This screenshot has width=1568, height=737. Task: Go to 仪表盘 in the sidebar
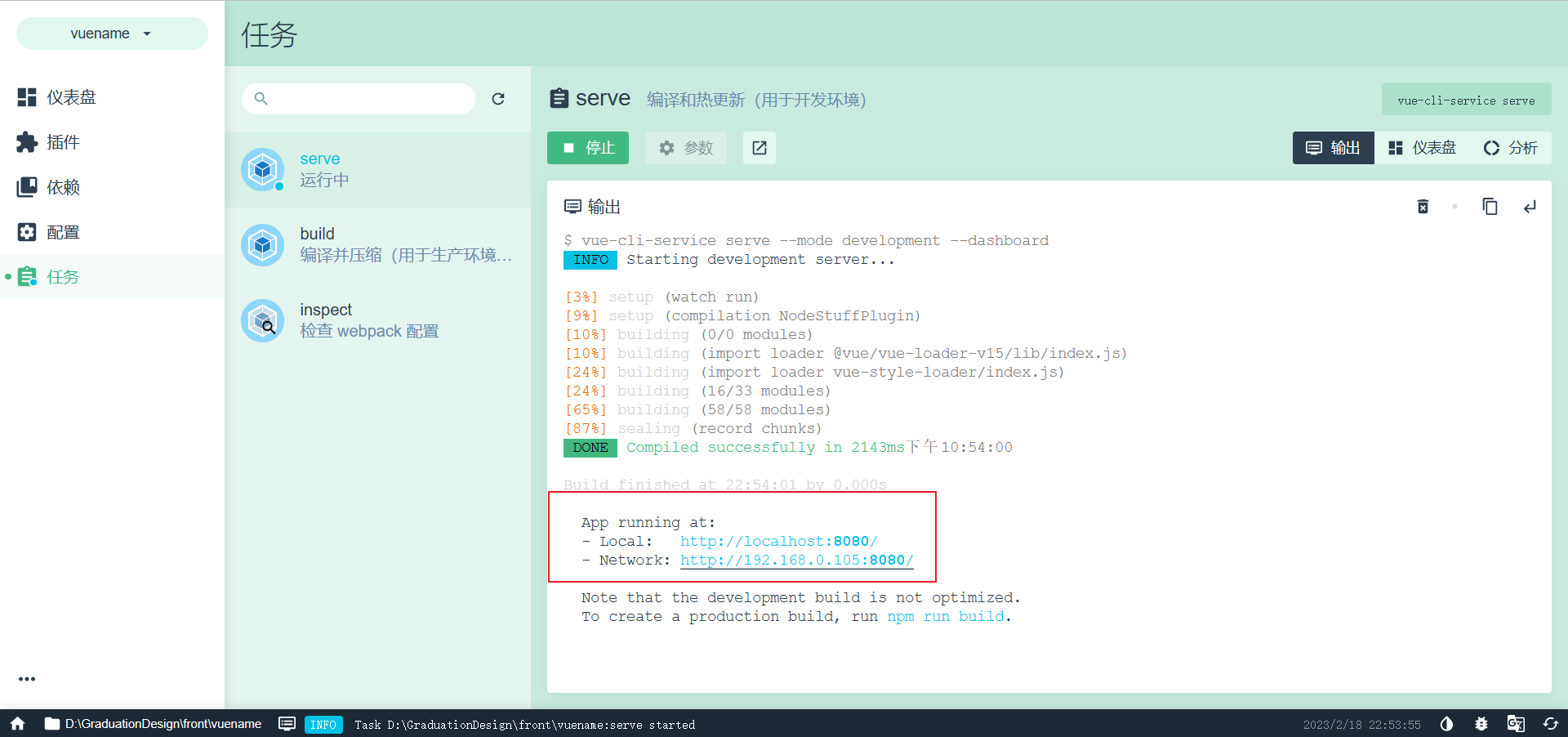[112, 97]
